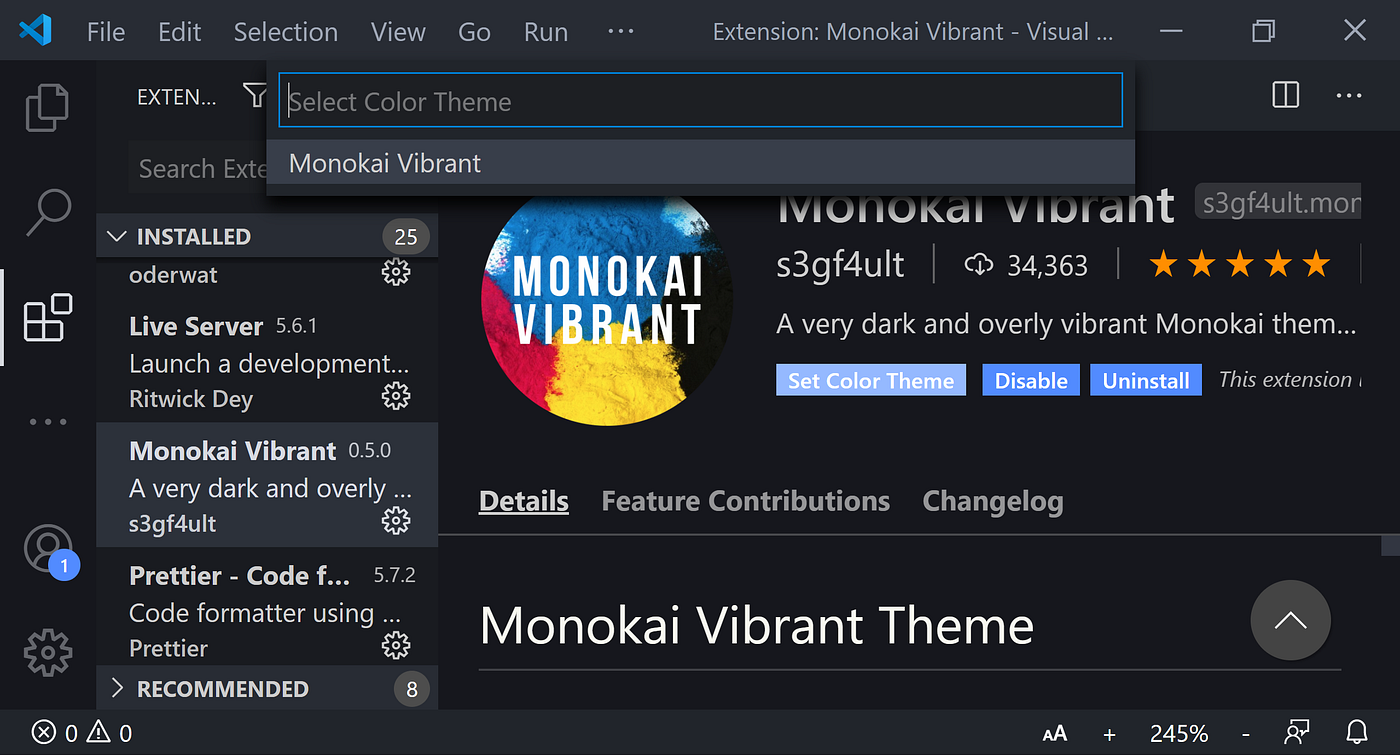Viewport: 1400px width, 755px height.
Task: Open manage gear for Live Server
Action: point(396,397)
